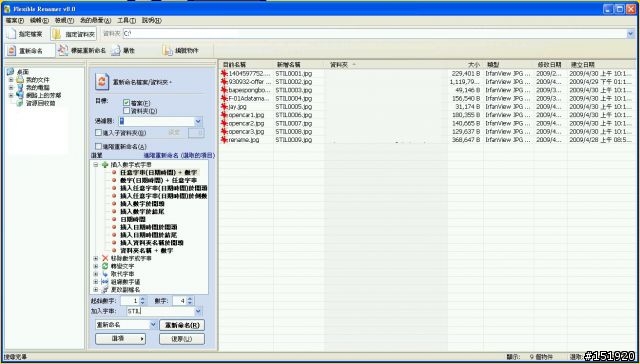This screenshot has height=364, width=640.
Task: Click the 重新命名(R) rename button
Action: click(x=182, y=325)
